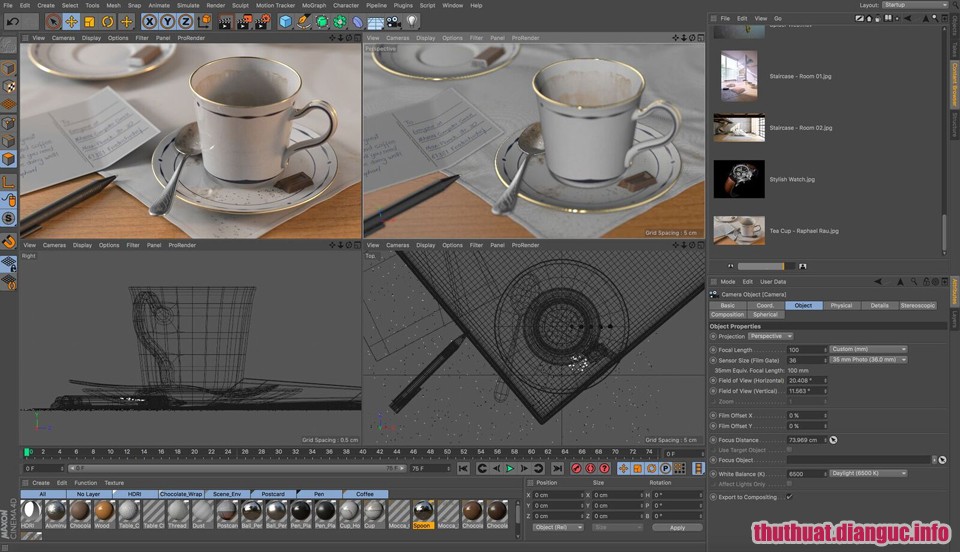The image size is (960, 552).
Task: Click the Apply button
Action: pos(677,528)
